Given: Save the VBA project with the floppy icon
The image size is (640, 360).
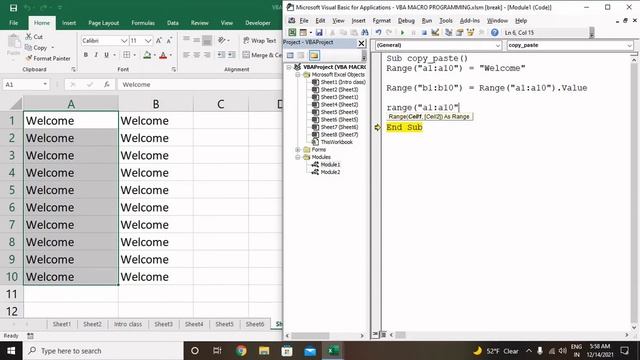Looking at the screenshot, I should [x=319, y=32].
